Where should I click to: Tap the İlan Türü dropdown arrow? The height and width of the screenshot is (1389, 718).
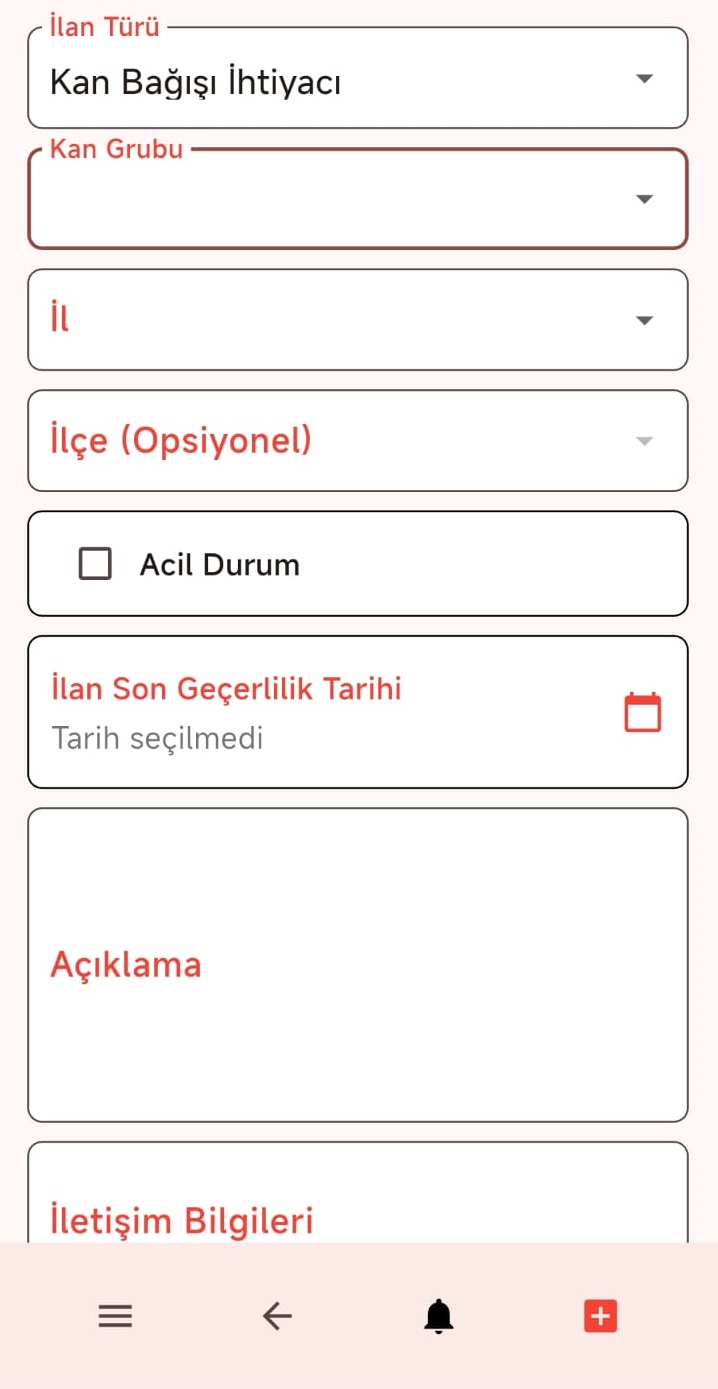tap(645, 78)
